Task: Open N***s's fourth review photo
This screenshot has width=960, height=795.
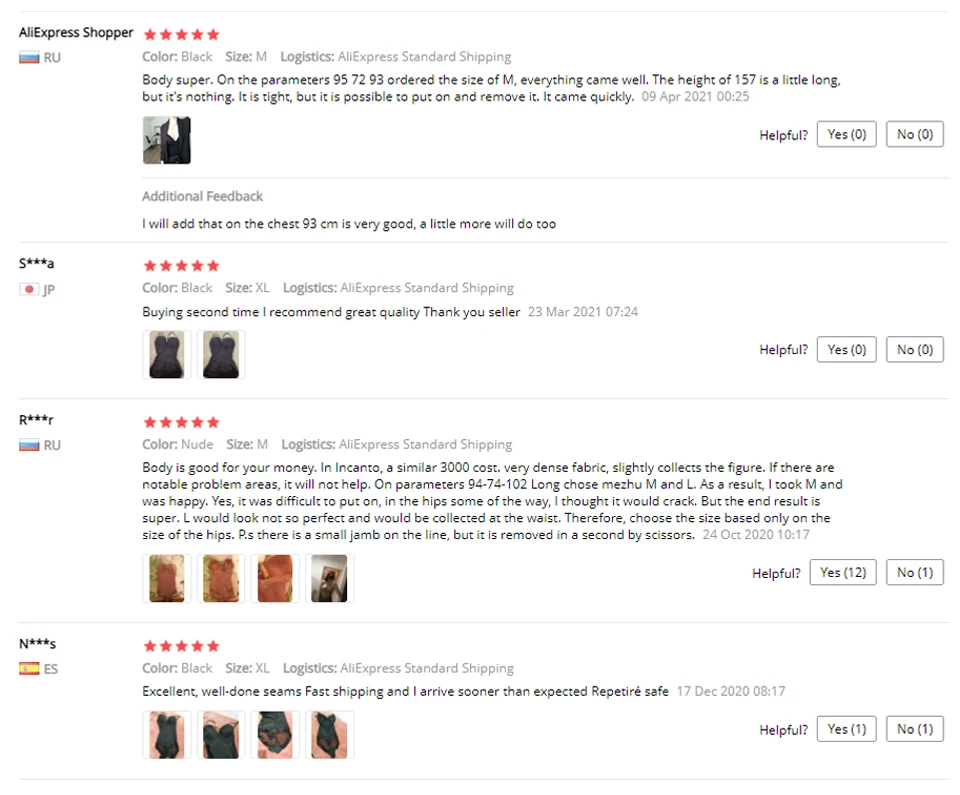Action: tap(329, 735)
